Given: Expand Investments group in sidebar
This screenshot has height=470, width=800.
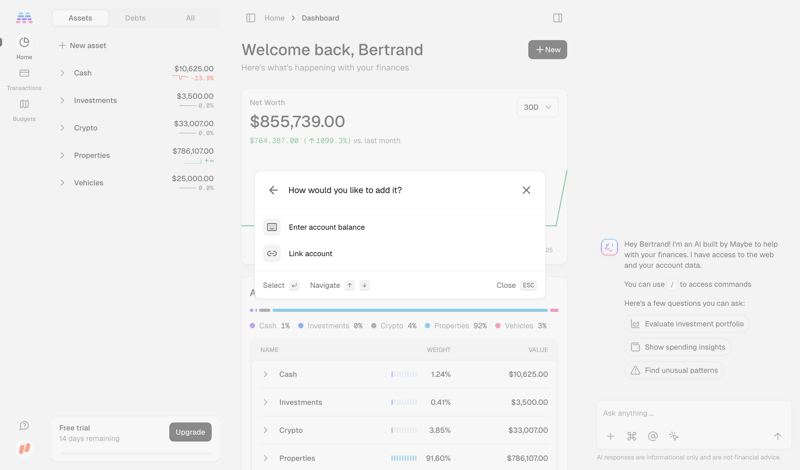Looking at the screenshot, I should coord(62,101).
